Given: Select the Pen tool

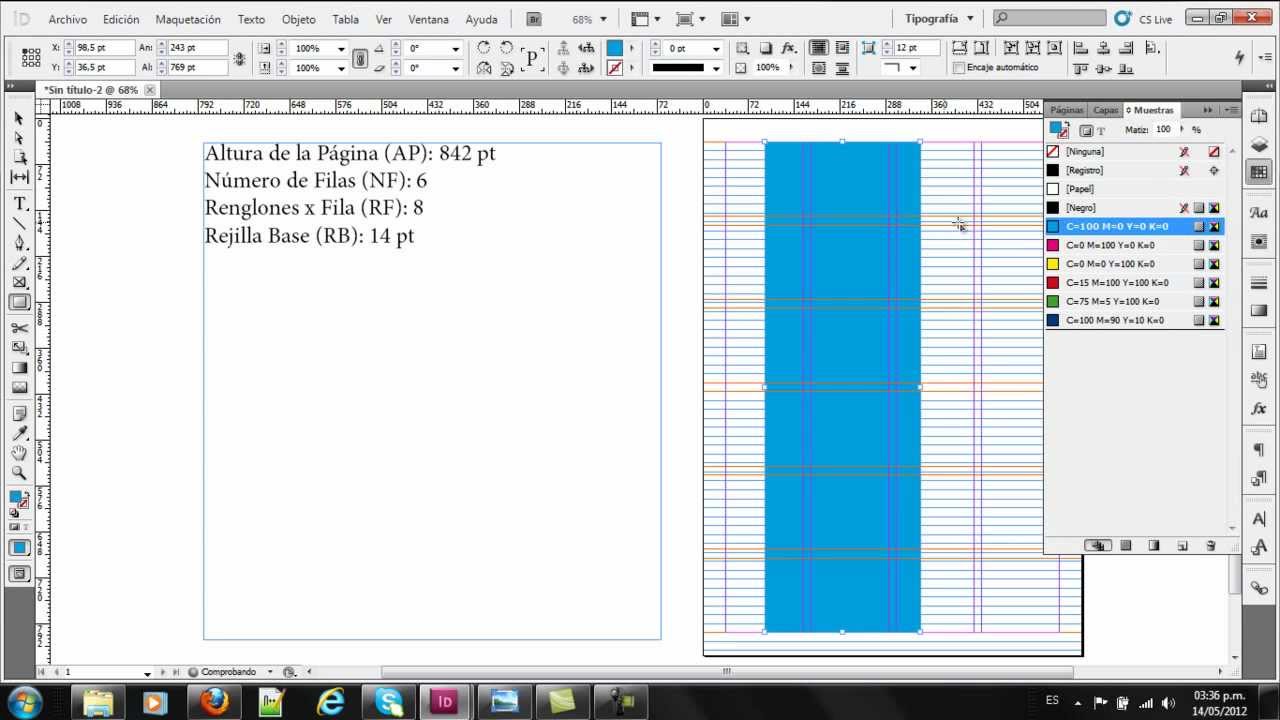Looking at the screenshot, I should click(x=19, y=243).
